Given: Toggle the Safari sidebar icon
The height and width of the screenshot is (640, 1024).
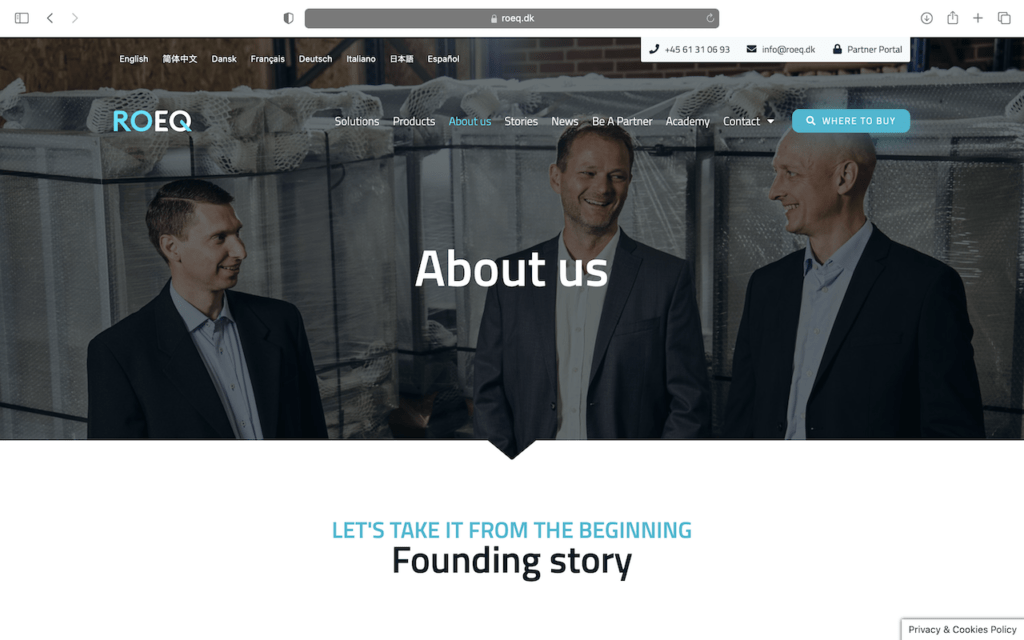Looking at the screenshot, I should click(22, 18).
